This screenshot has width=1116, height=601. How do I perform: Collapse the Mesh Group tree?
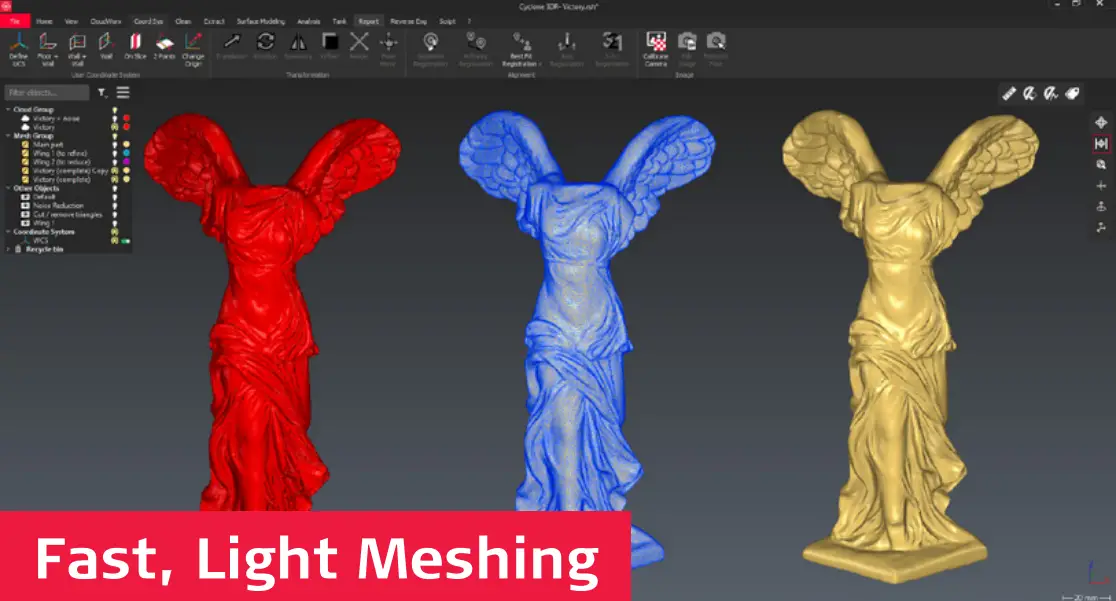click(x=7, y=135)
